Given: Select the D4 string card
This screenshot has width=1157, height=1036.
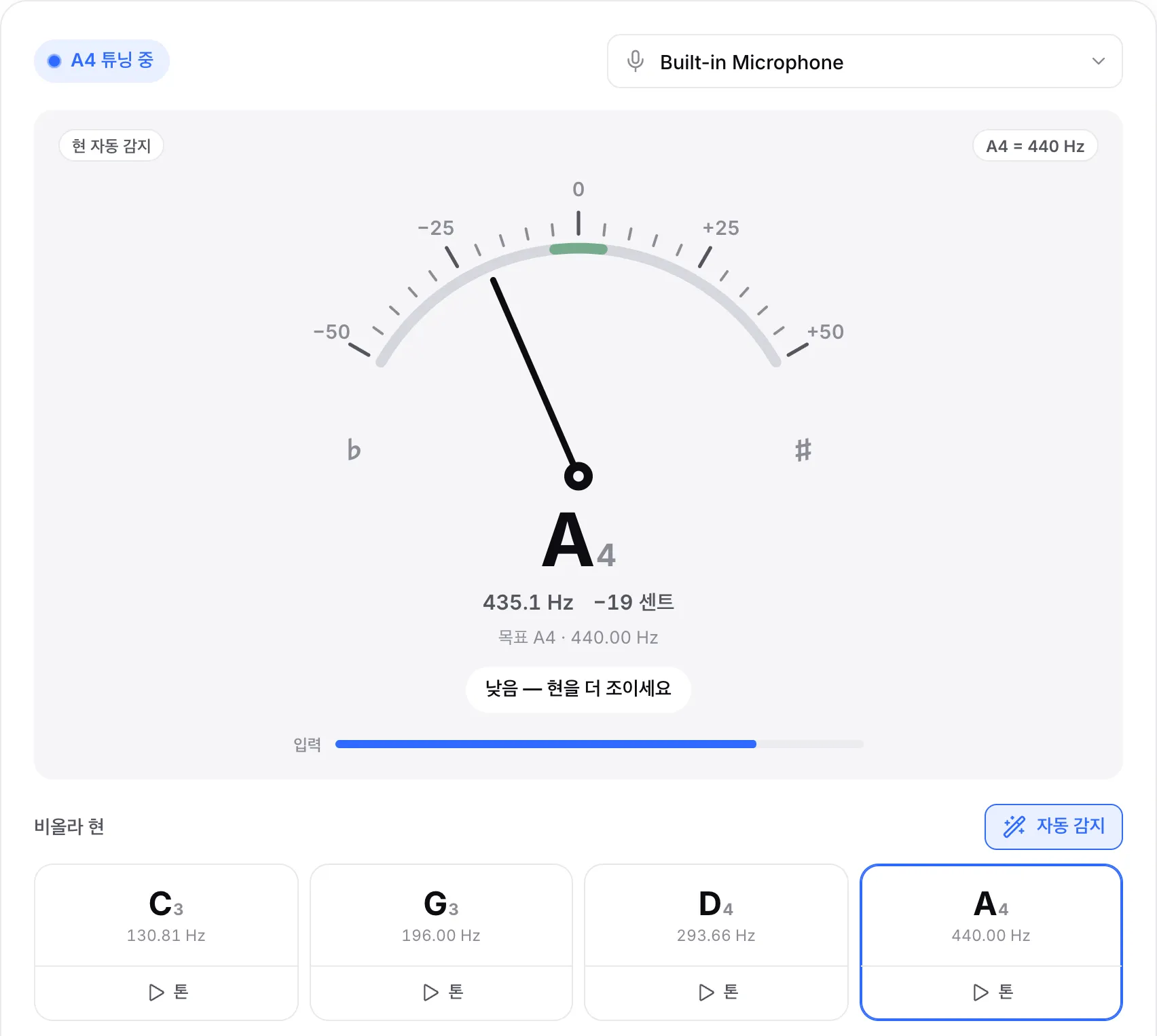Looking at the screenshot, I should coord(716,915).
